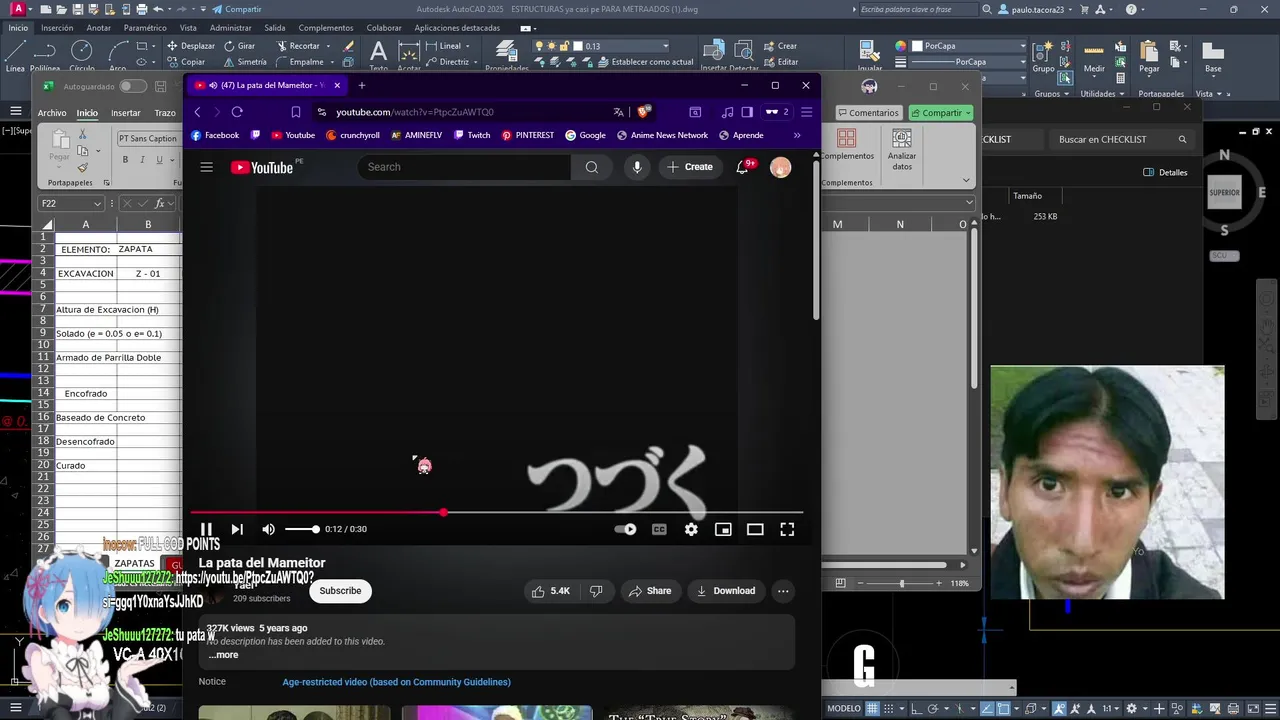
Task: Toggle YouTube autoplay switch
Action: (x=625, y=529)
